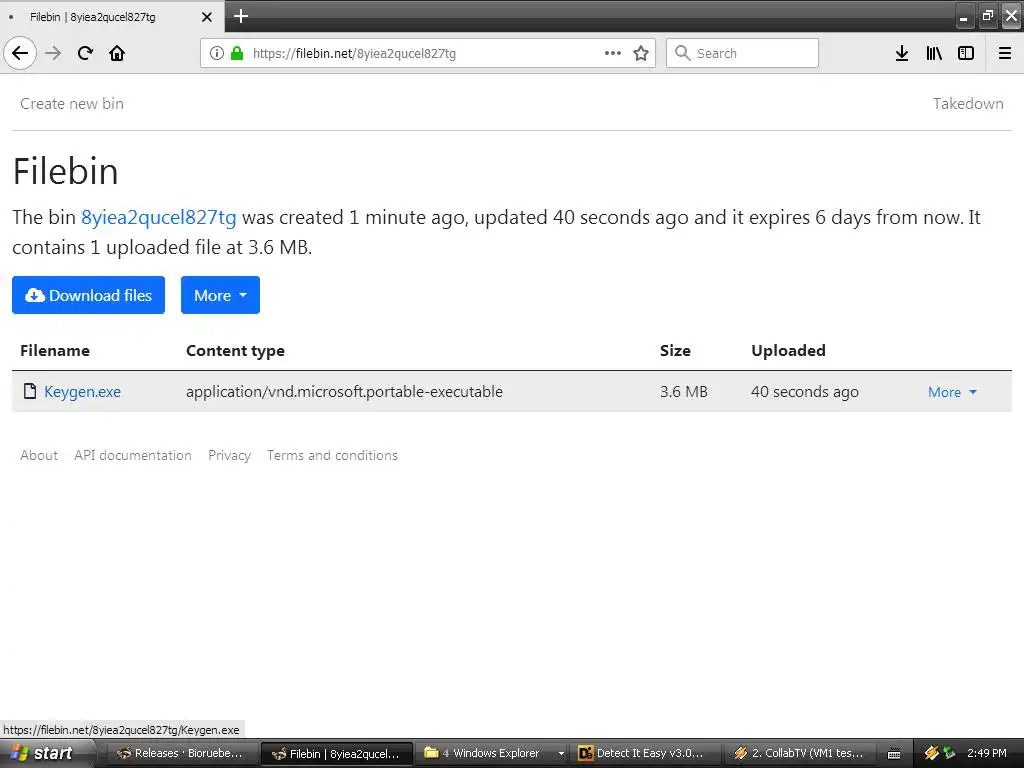Viewport: 1024px width, 768px height.
Task: Click '40 seconds ago' in the file row
Action: click(x=805, y=392)
